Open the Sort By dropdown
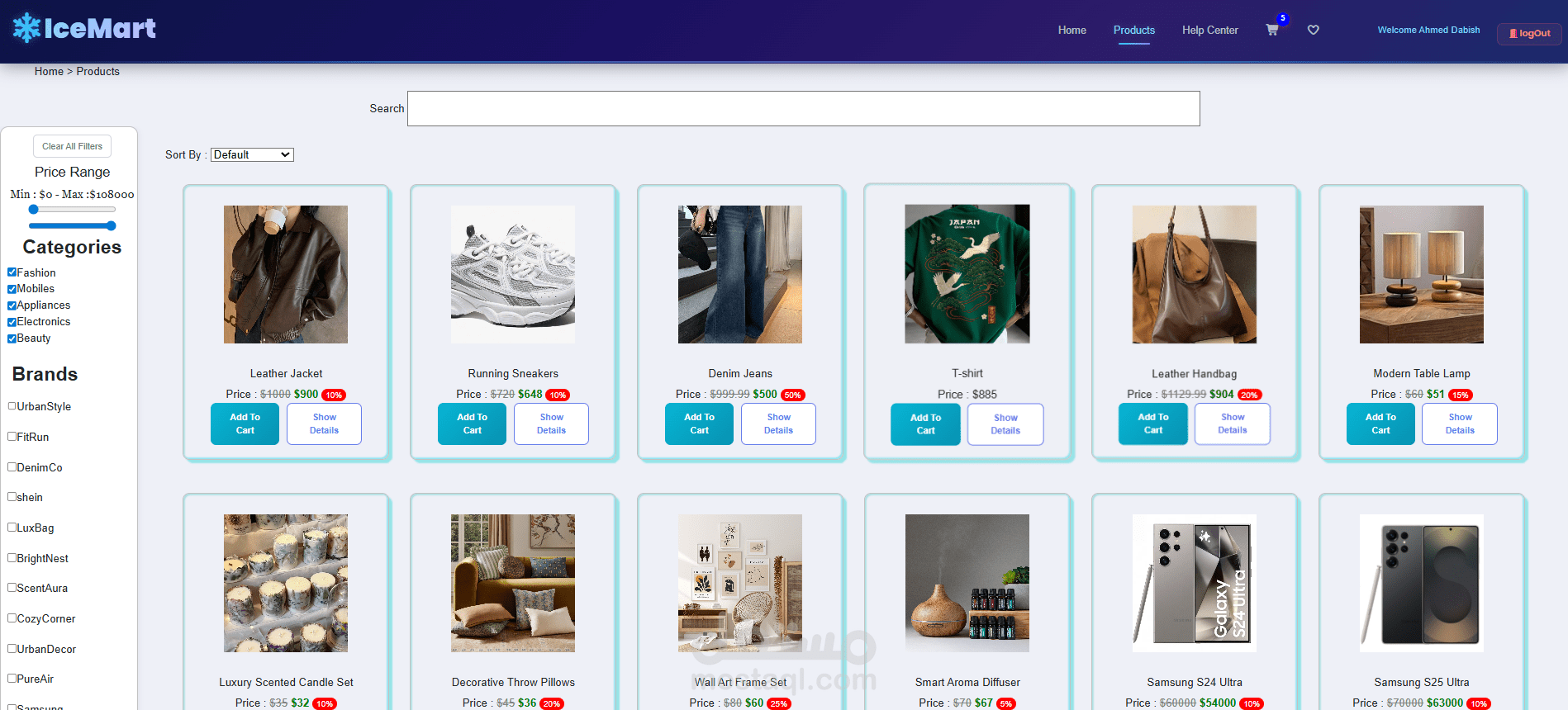Viewport: 1568px width, 710px height. tap(252, 154)
